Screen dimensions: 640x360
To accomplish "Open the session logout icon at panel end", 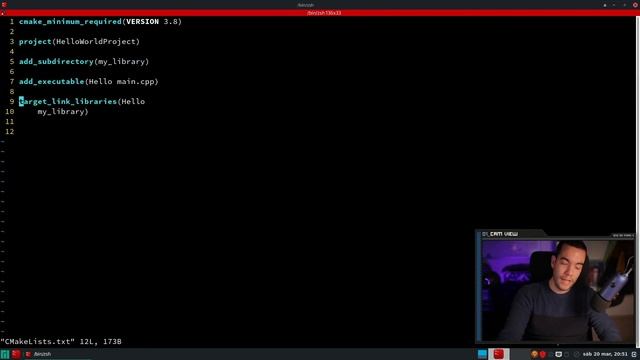I will 634,354.
